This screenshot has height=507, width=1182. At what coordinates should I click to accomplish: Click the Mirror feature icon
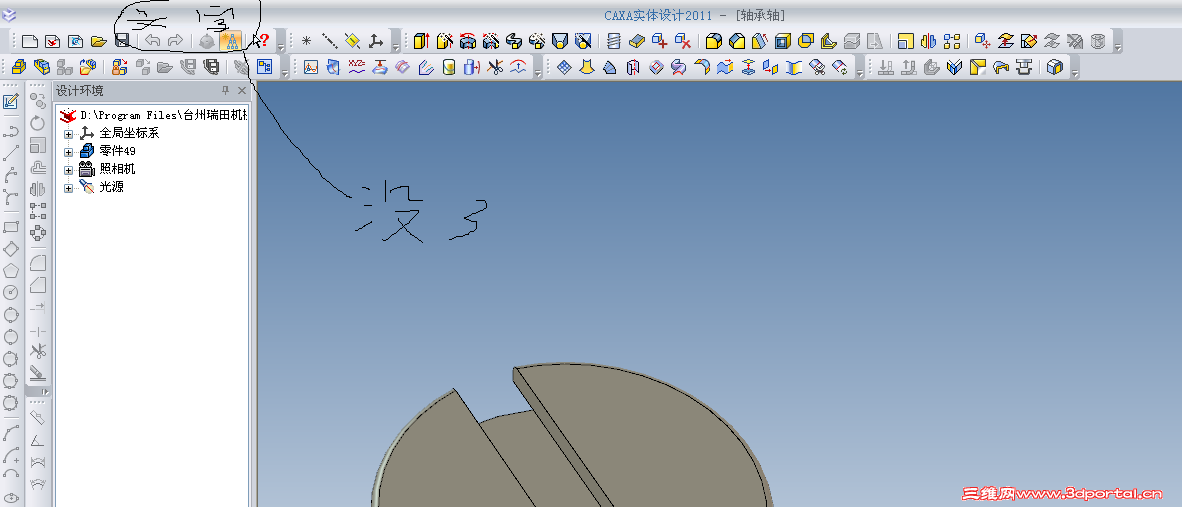tap(929, 41)
